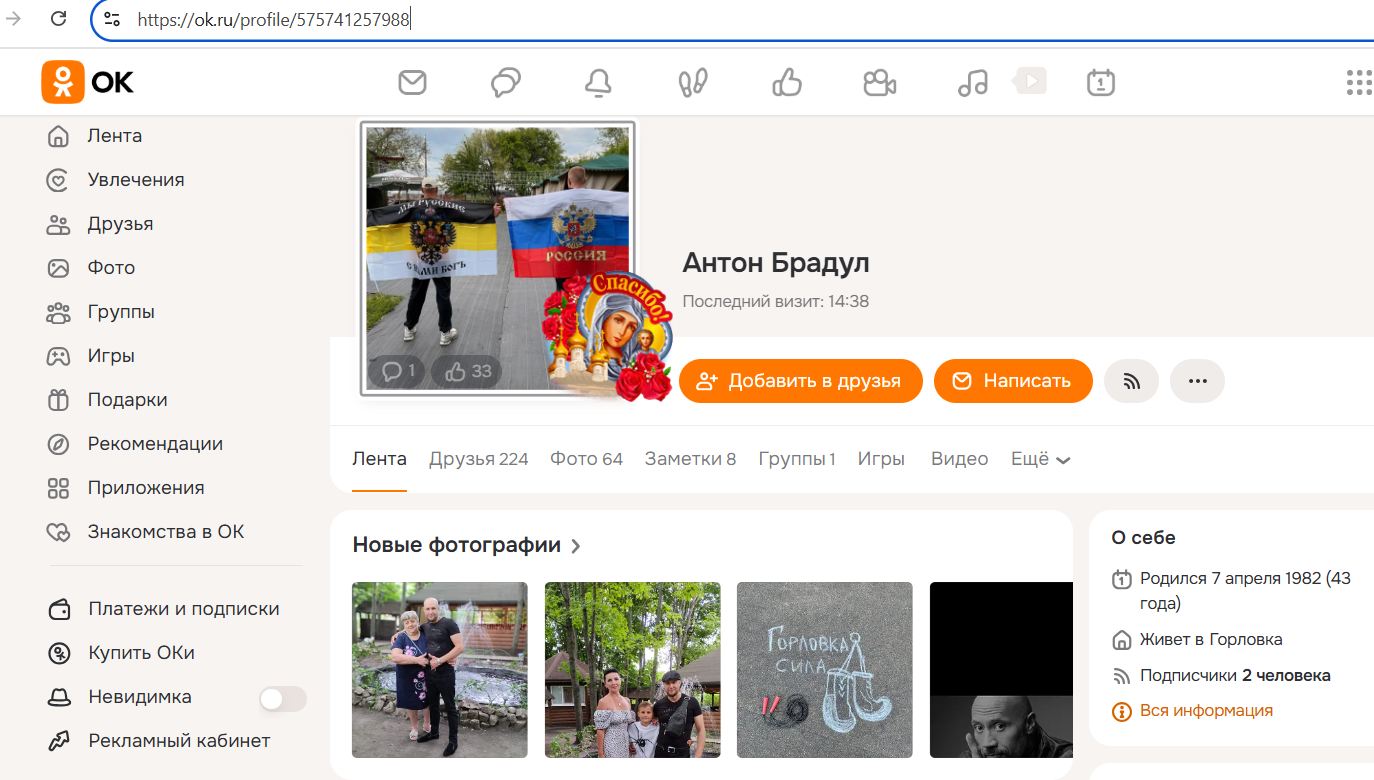
Task: Open notifications bell icon
Action: 598,82
